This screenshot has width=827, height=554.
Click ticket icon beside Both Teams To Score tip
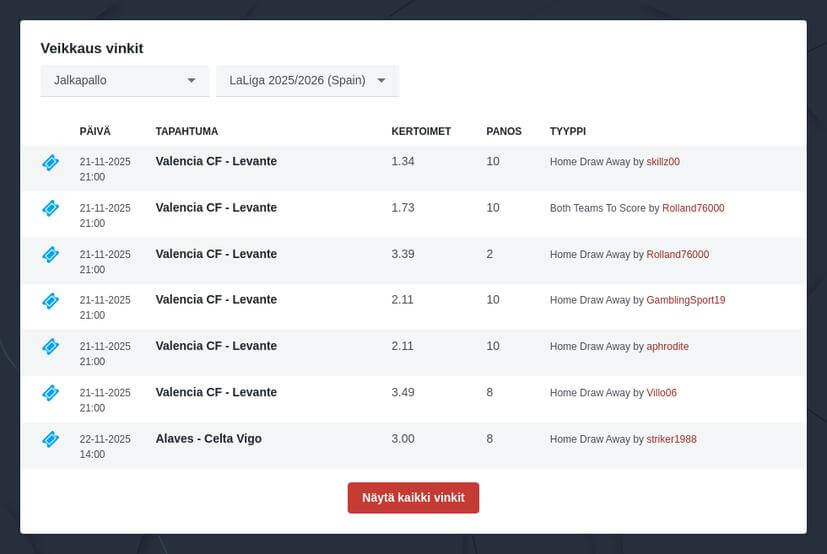[50, 208]
